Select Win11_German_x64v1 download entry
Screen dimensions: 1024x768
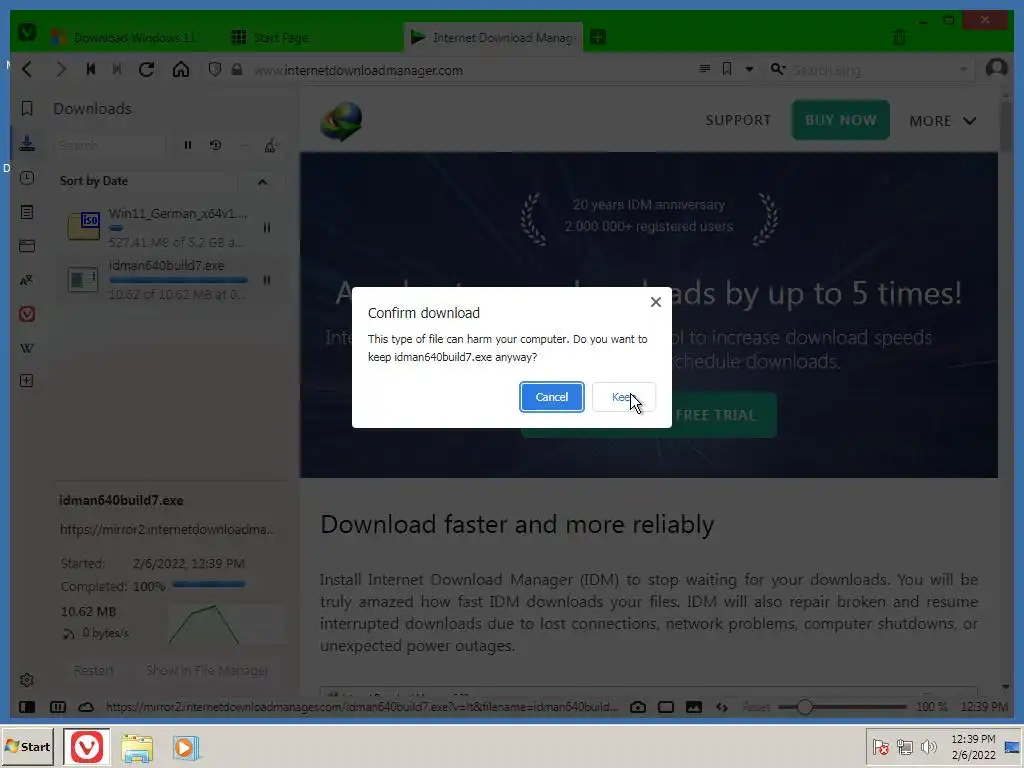coord(171,227)
